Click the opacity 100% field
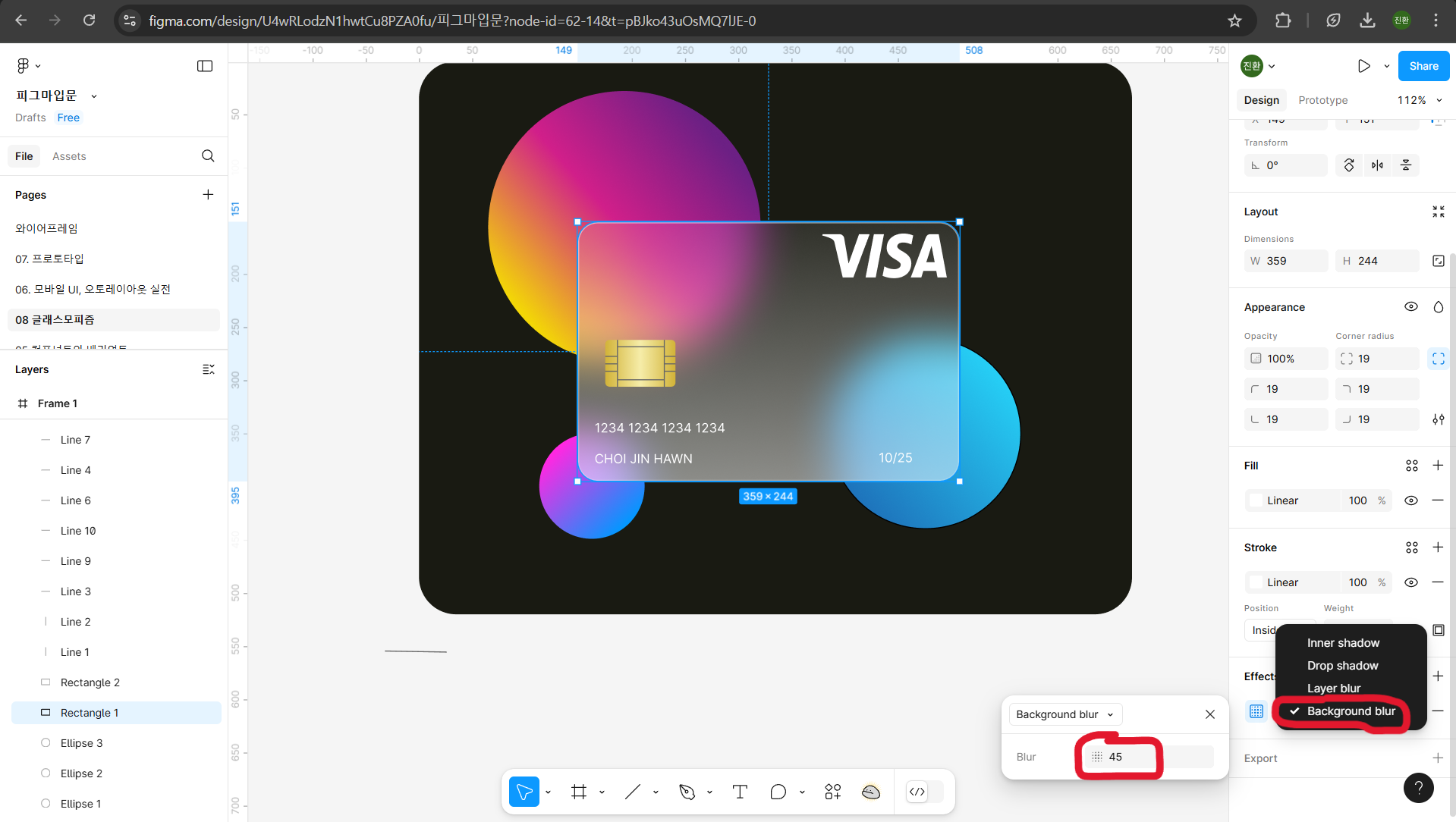Viewport: 1456px width, 822px height. pyautogui.click(x=1286, y=359)
